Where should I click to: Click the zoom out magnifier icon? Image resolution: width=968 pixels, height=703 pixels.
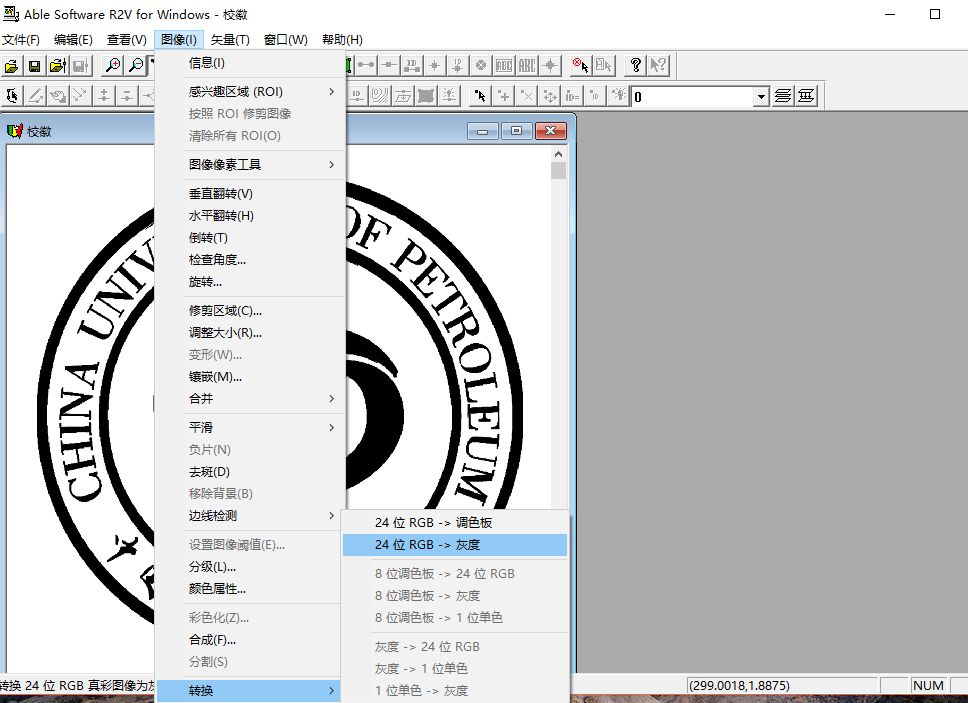coord(136,65)
